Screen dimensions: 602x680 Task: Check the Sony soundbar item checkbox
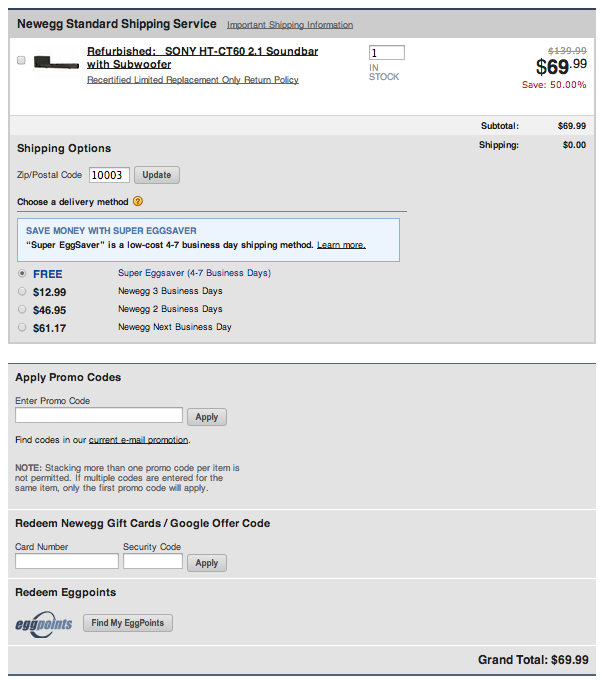point(22,61)
